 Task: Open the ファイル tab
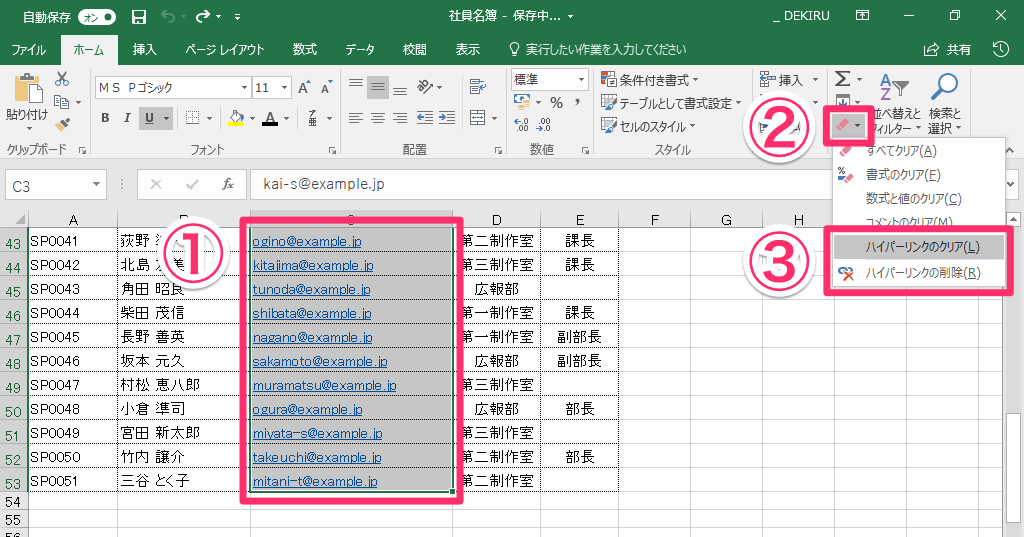29,50
